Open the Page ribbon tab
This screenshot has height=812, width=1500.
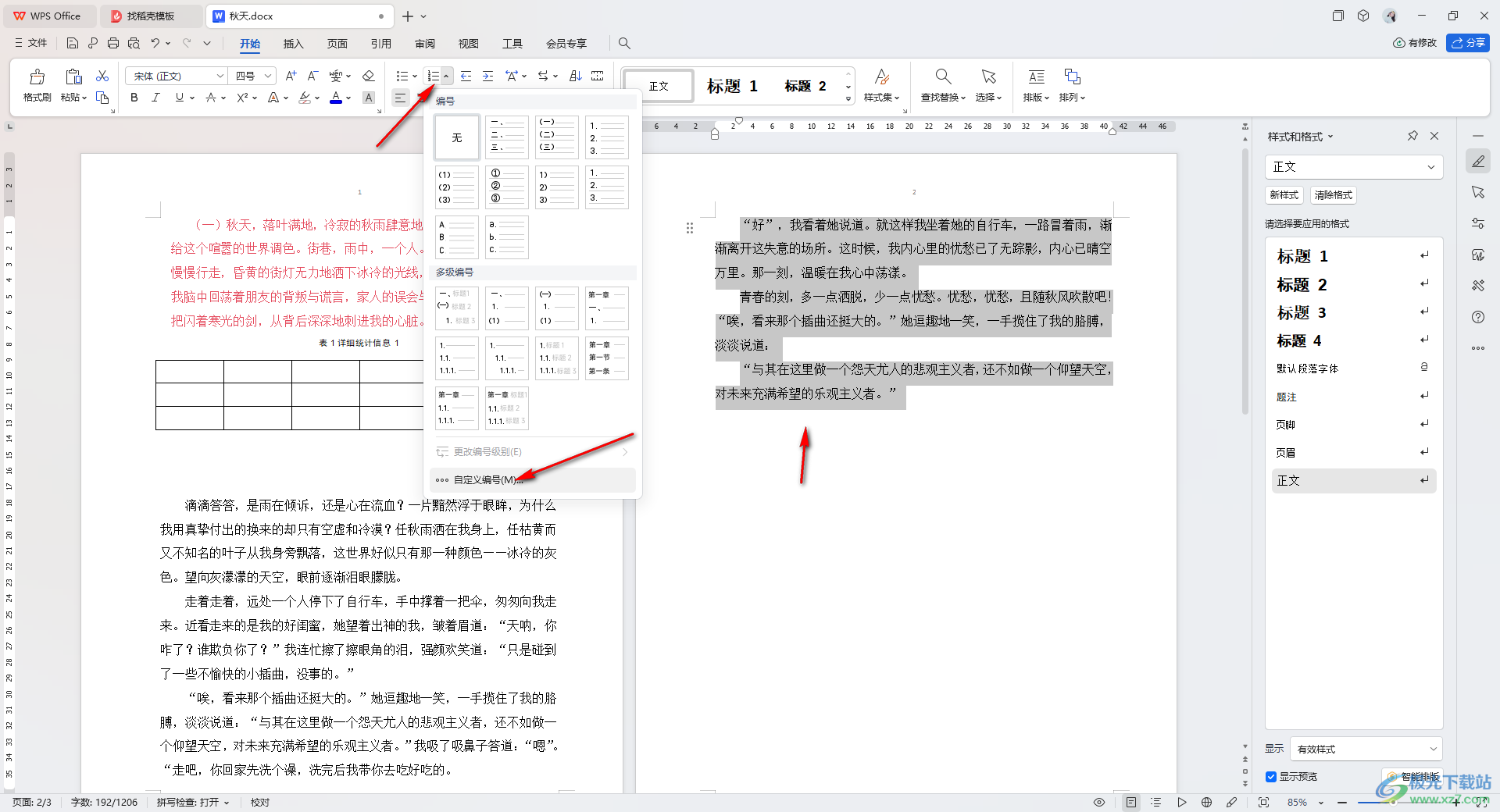337,43
